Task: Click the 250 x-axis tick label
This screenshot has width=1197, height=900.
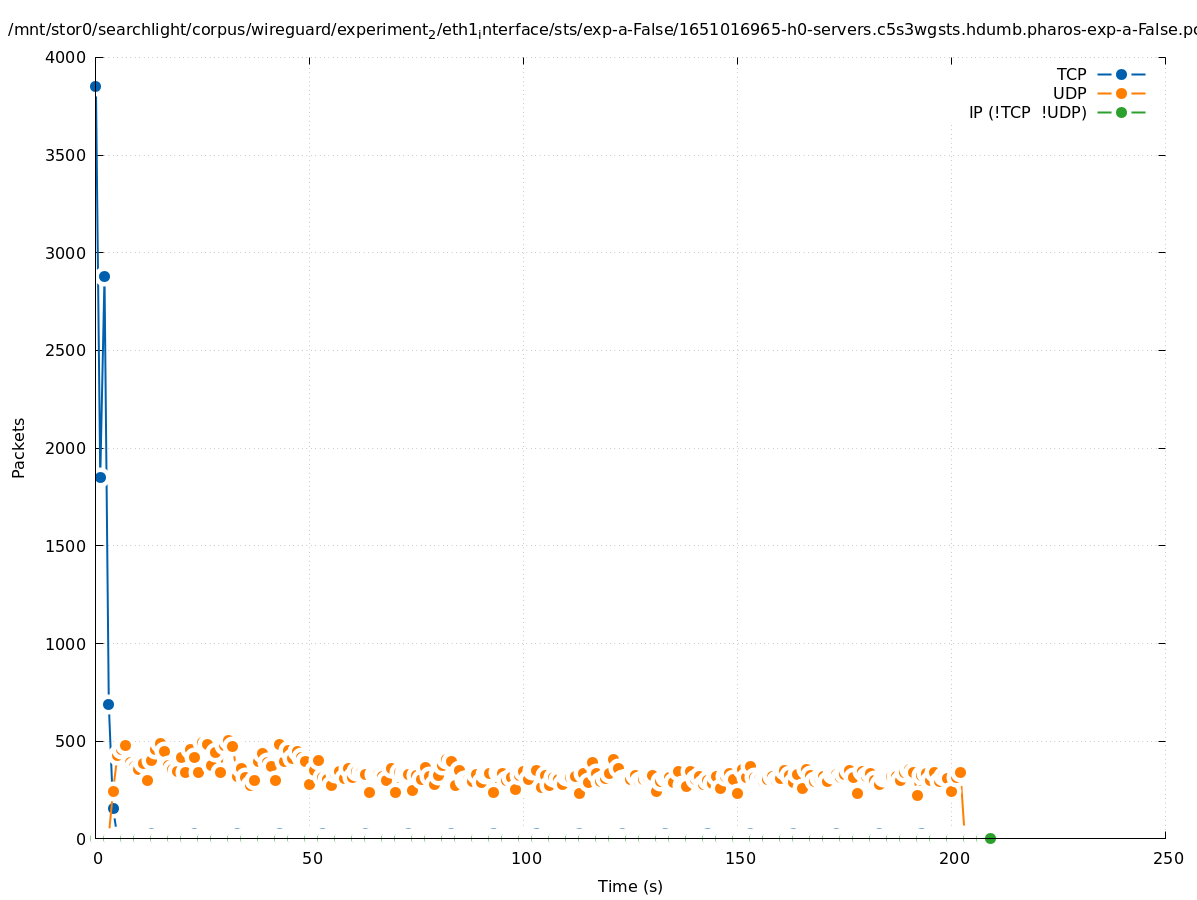Action: click(x=1167, y=858)
